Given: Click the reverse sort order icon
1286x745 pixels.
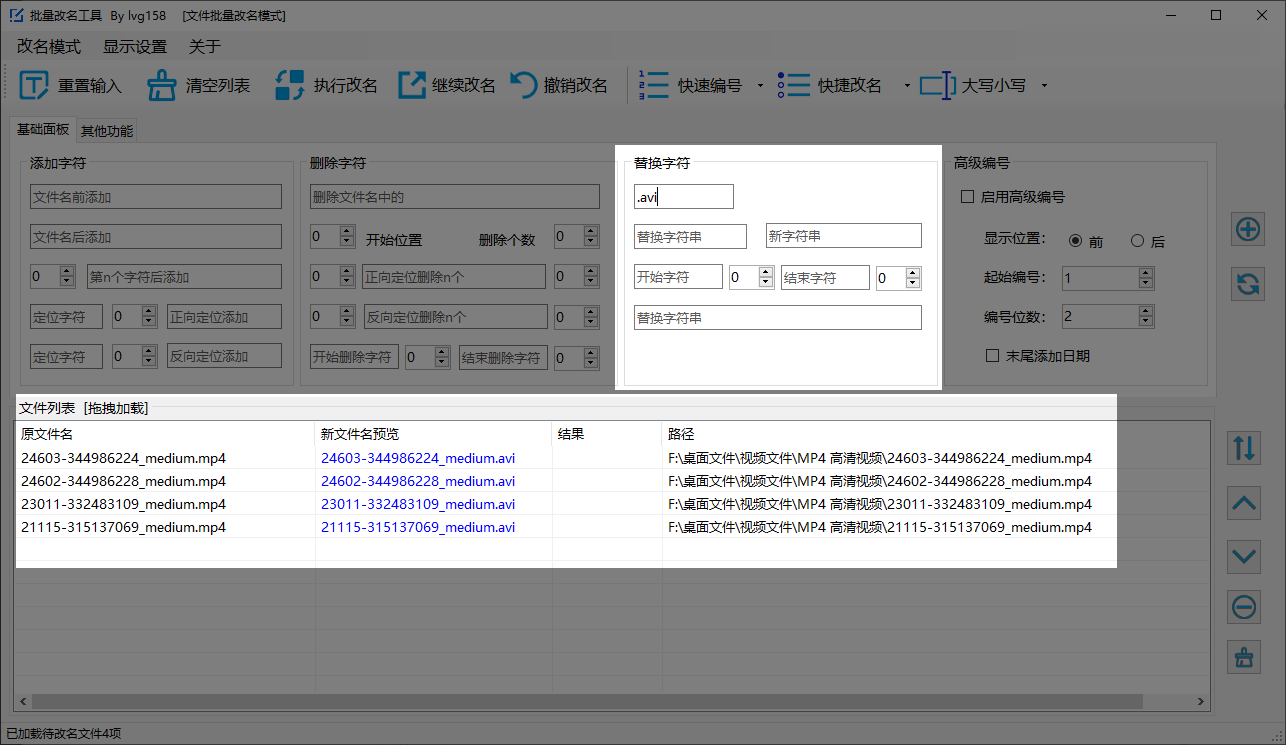Looking at the screenshot, I should 1244,447.
